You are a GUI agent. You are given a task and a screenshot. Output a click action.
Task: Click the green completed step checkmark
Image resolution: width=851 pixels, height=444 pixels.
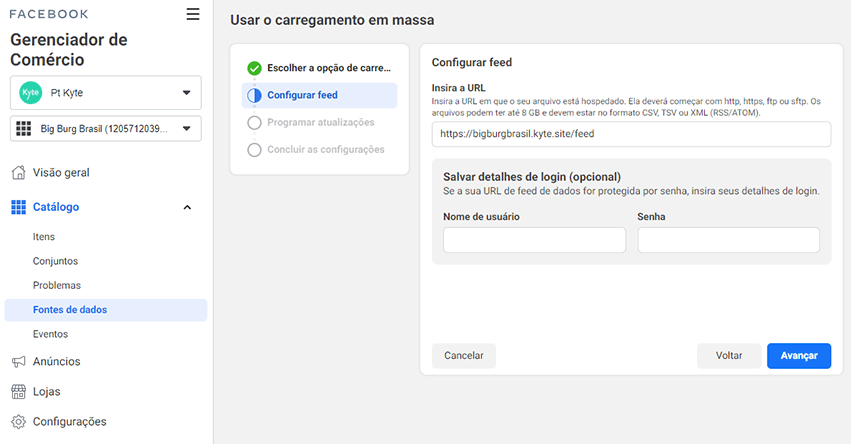254,68
